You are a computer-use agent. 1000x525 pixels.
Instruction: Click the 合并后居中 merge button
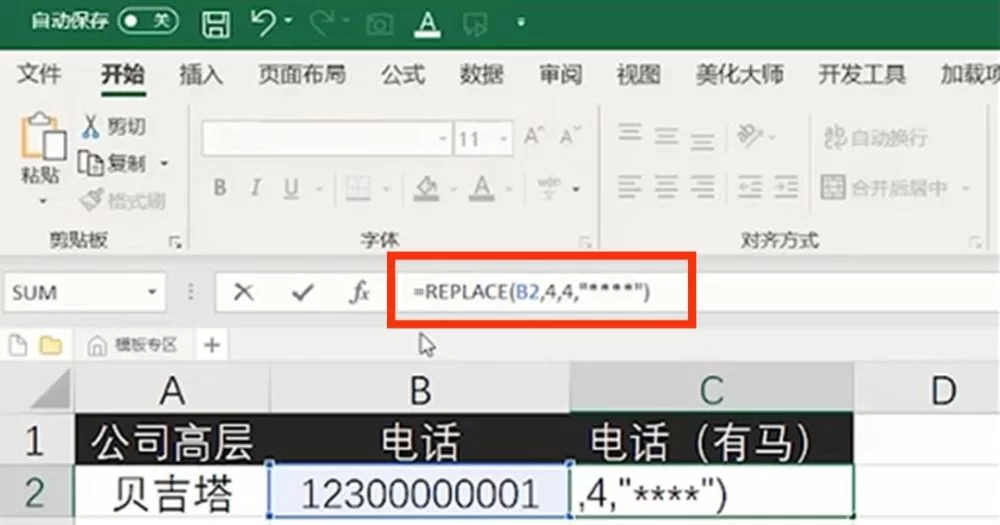pos(884,187)
